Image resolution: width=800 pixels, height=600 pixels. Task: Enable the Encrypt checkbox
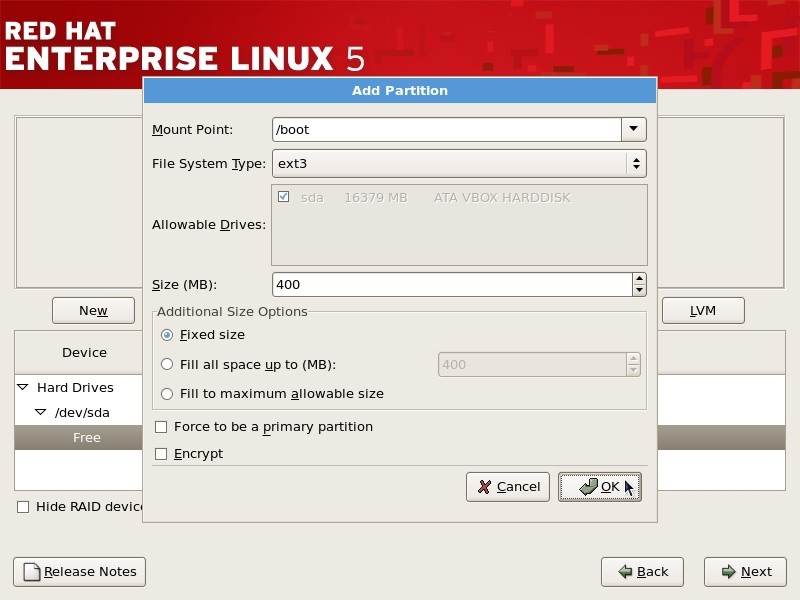click(161, 454)
